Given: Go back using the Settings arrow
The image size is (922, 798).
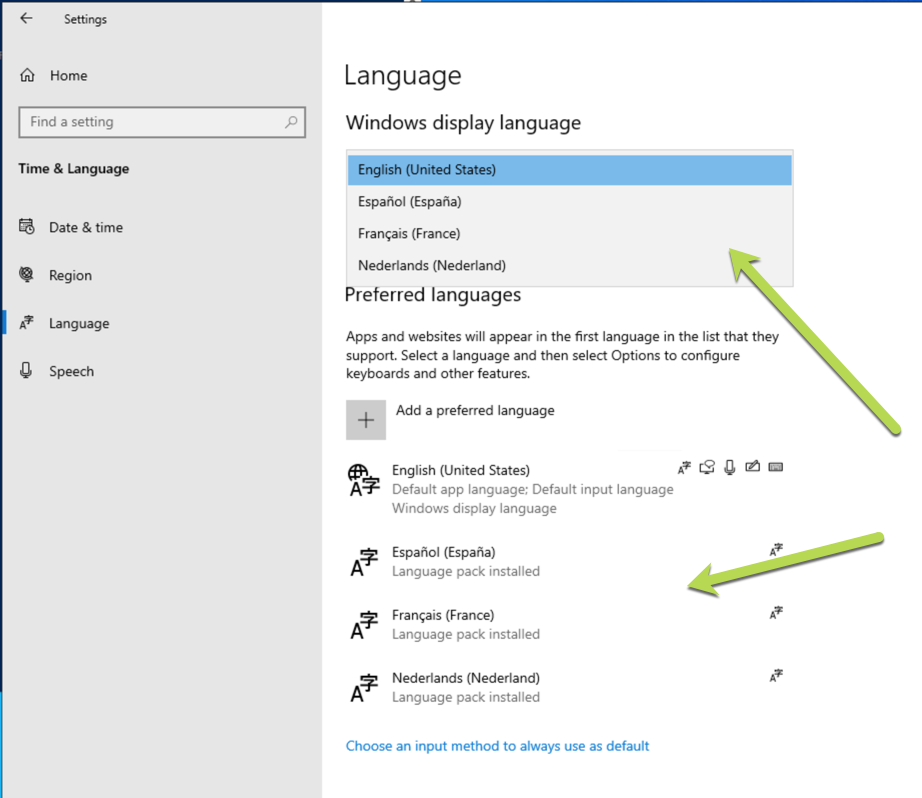Looking at the screenshot, I should pyautogui.click(x=26, y=18).
